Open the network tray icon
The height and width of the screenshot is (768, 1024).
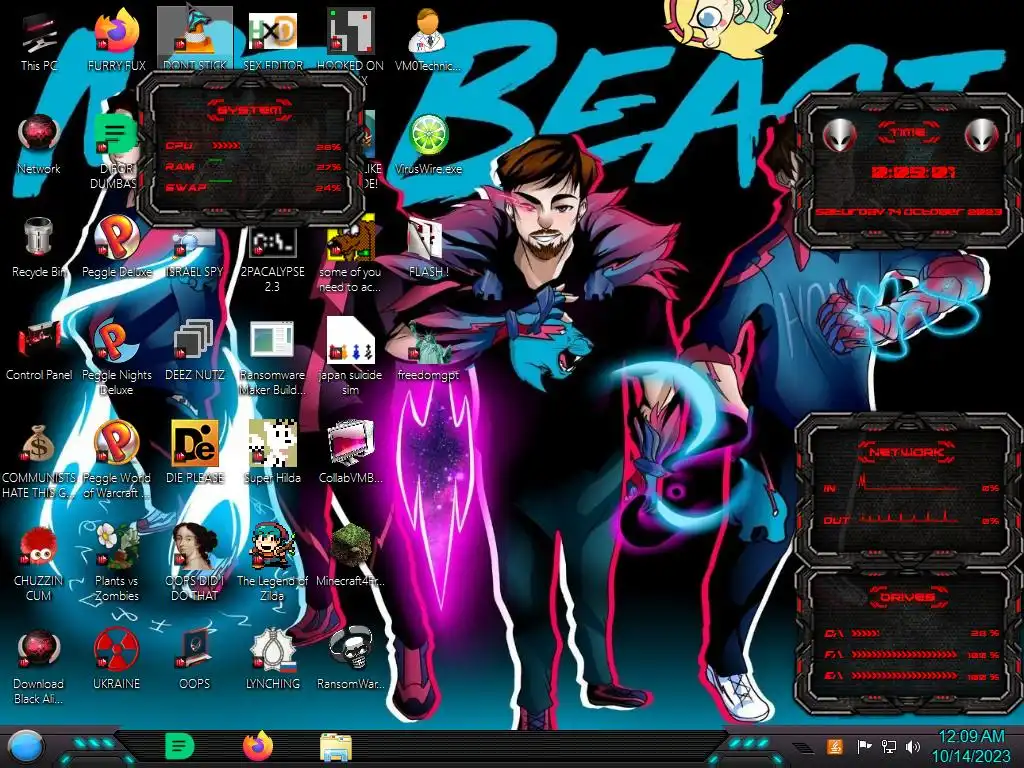[889, 746]
